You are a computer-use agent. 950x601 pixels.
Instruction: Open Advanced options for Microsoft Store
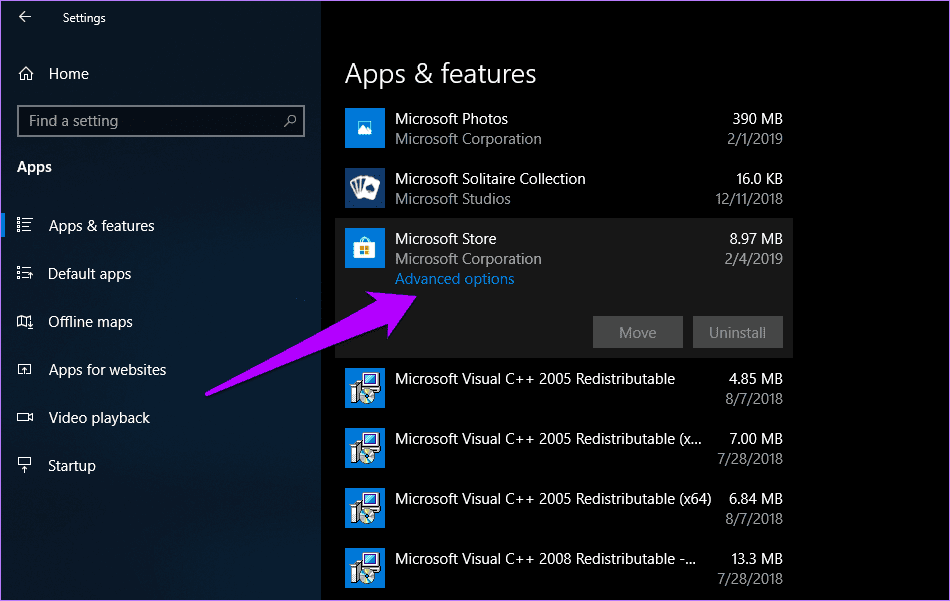454,279
